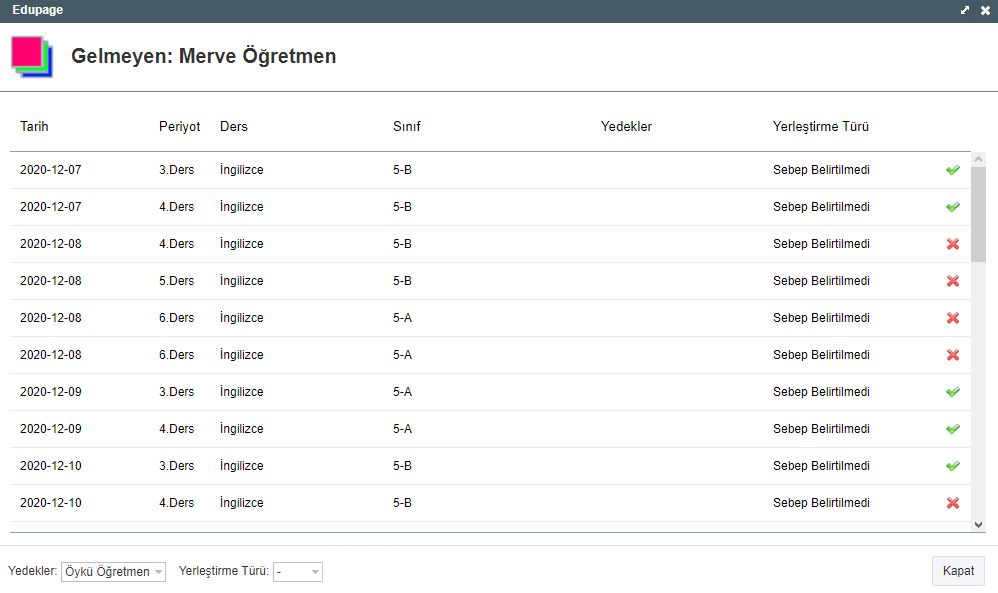Screen dimensions: 998x593
Task: Open the Yedekler substitute teacher dropdown
Action: coord(113,572)
